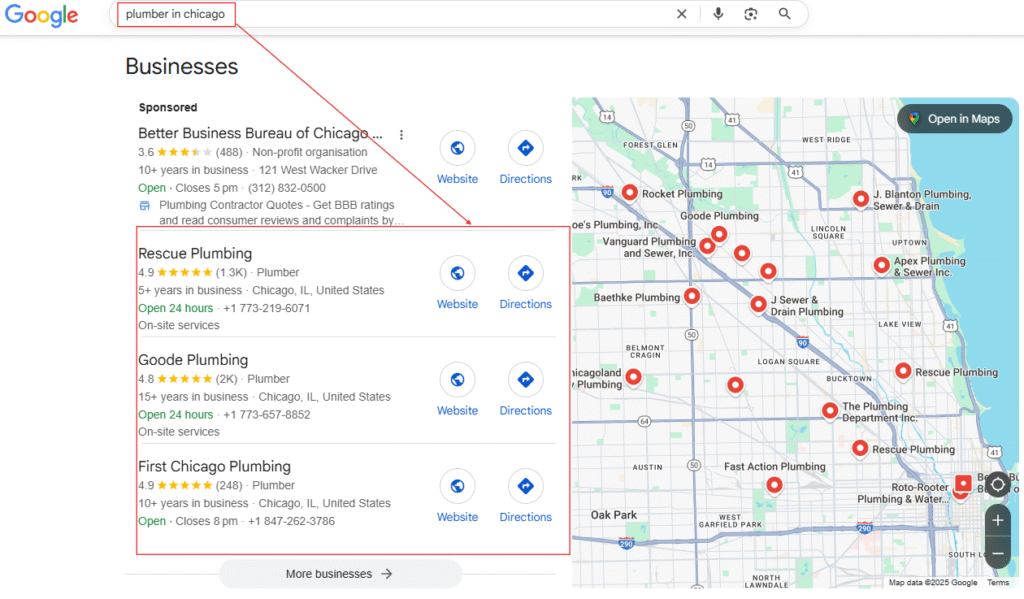The height and width of the screenshot is (599, 1024).
Task: Open the Goode Plumbing listing title
Action: [x=193, y=360]
